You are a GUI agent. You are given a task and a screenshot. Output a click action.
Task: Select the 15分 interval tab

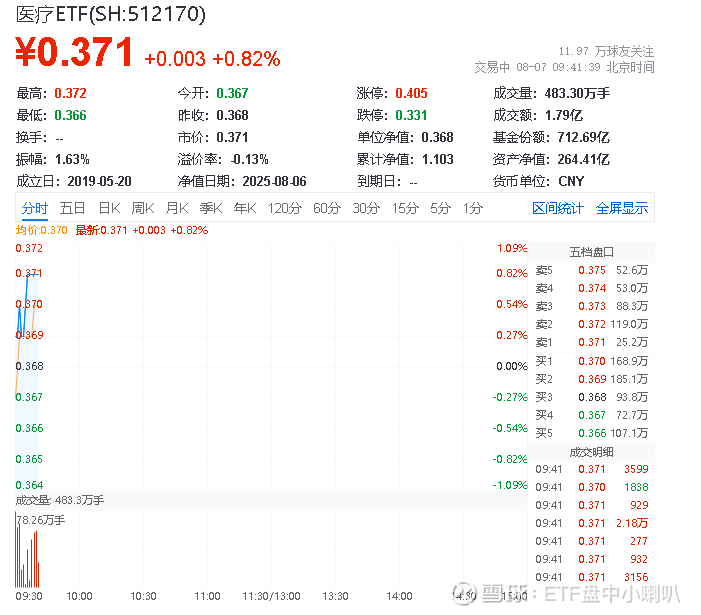[x=405, y=208]
